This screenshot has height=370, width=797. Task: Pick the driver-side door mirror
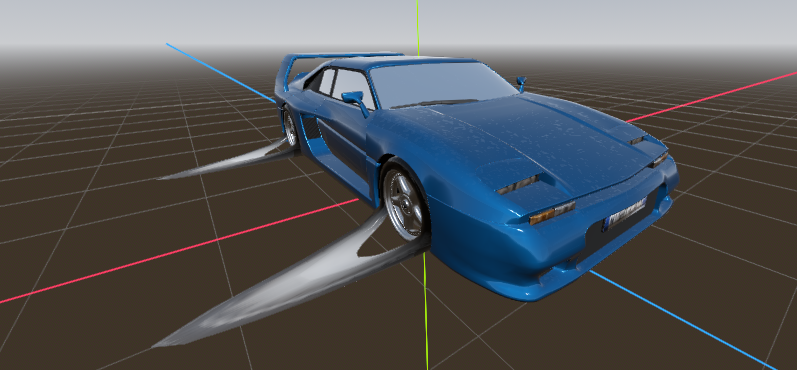coord(356,101)
